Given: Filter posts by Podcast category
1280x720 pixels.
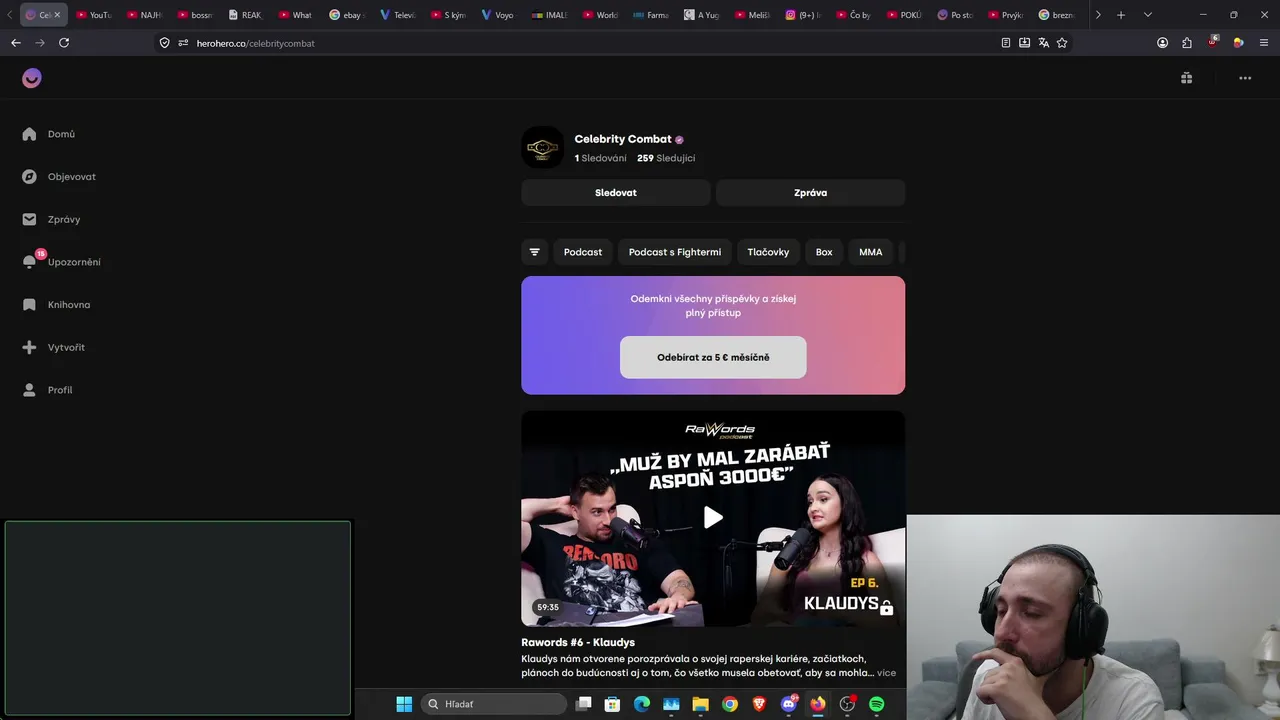Looking at the screenshot, I should (x=583, y=252).
